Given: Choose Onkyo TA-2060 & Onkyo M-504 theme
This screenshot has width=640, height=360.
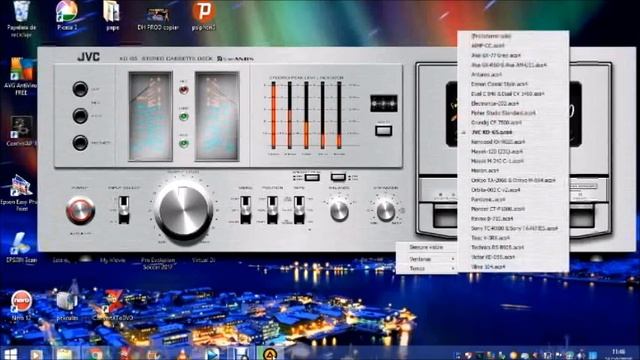Looking at the screenshot, I should 513,180.
